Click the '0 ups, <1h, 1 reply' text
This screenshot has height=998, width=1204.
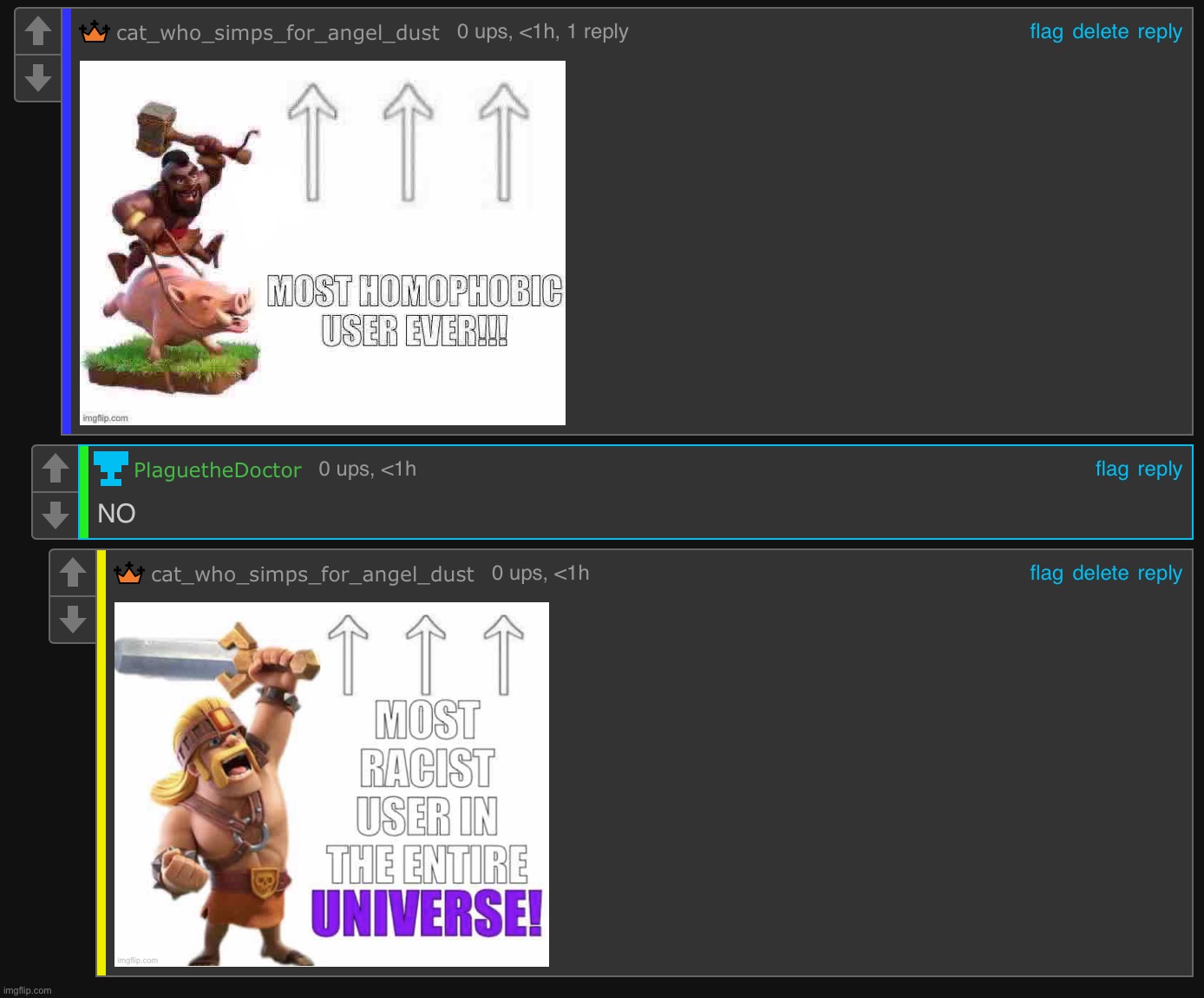tap(542, 32)
